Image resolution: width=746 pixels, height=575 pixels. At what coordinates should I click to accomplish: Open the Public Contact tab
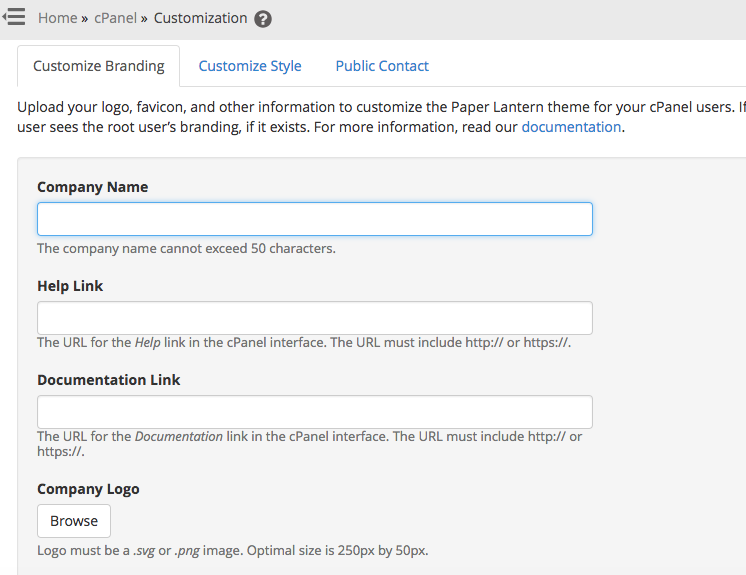pyautogui.click(x=382, y=66)
